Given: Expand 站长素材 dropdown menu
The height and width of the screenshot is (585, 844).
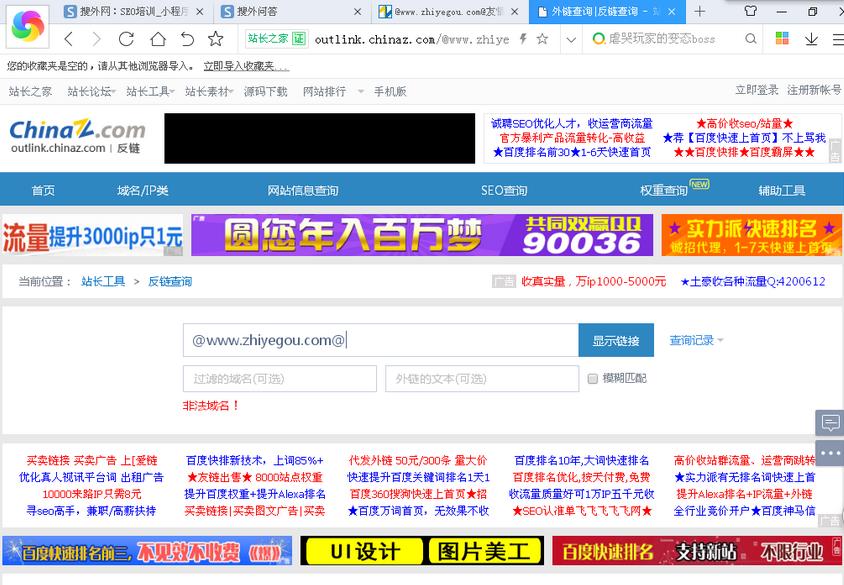Looking at the screenshot, I should (209, 91).
